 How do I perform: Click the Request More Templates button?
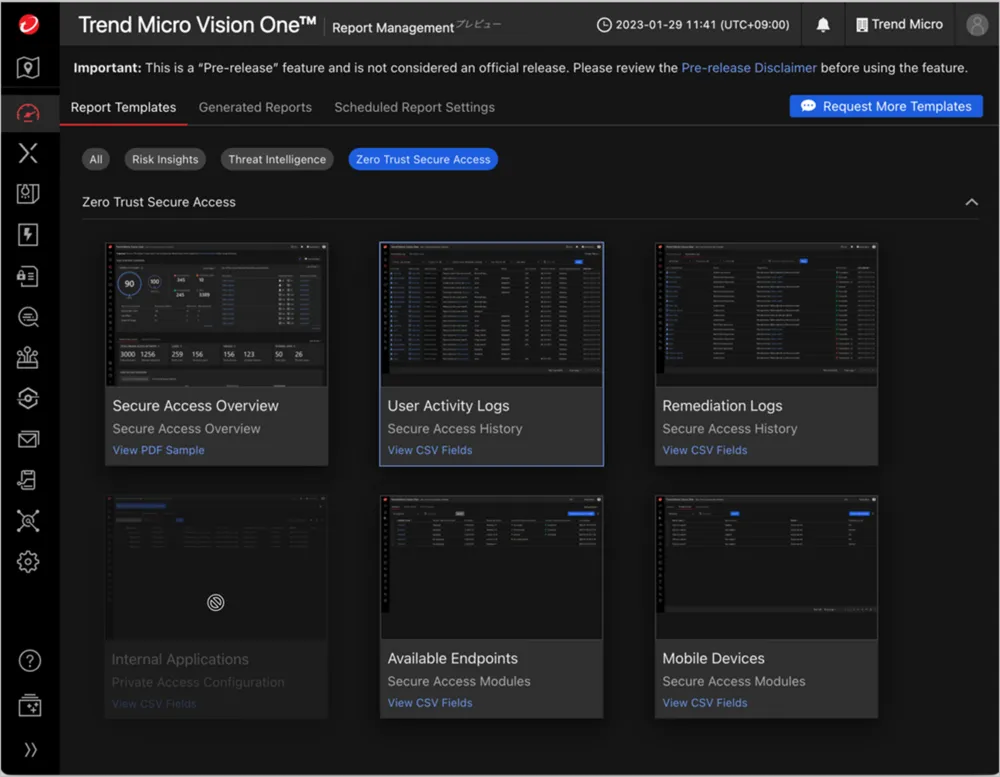(x=886, y=106)
